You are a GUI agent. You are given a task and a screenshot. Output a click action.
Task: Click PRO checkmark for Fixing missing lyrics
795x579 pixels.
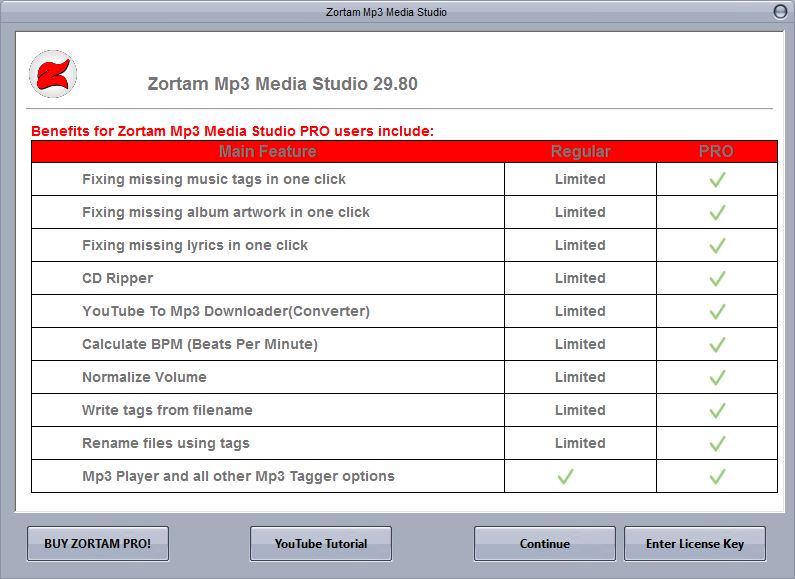[x=717, y=245]
